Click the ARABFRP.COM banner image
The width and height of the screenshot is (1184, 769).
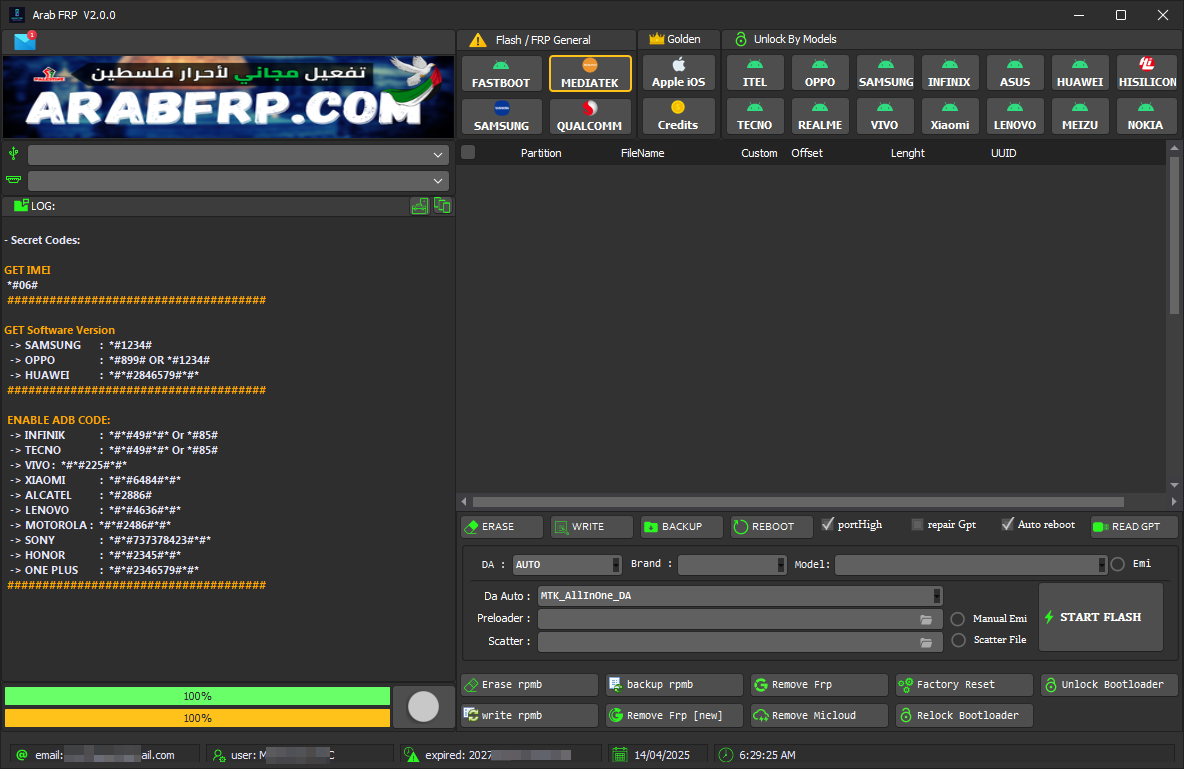coord(228,97)
